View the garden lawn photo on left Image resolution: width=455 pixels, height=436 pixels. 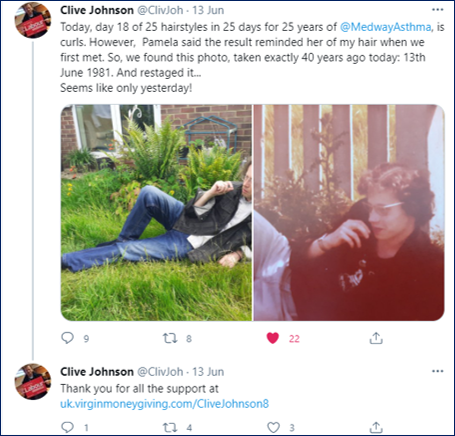point(156,213)
